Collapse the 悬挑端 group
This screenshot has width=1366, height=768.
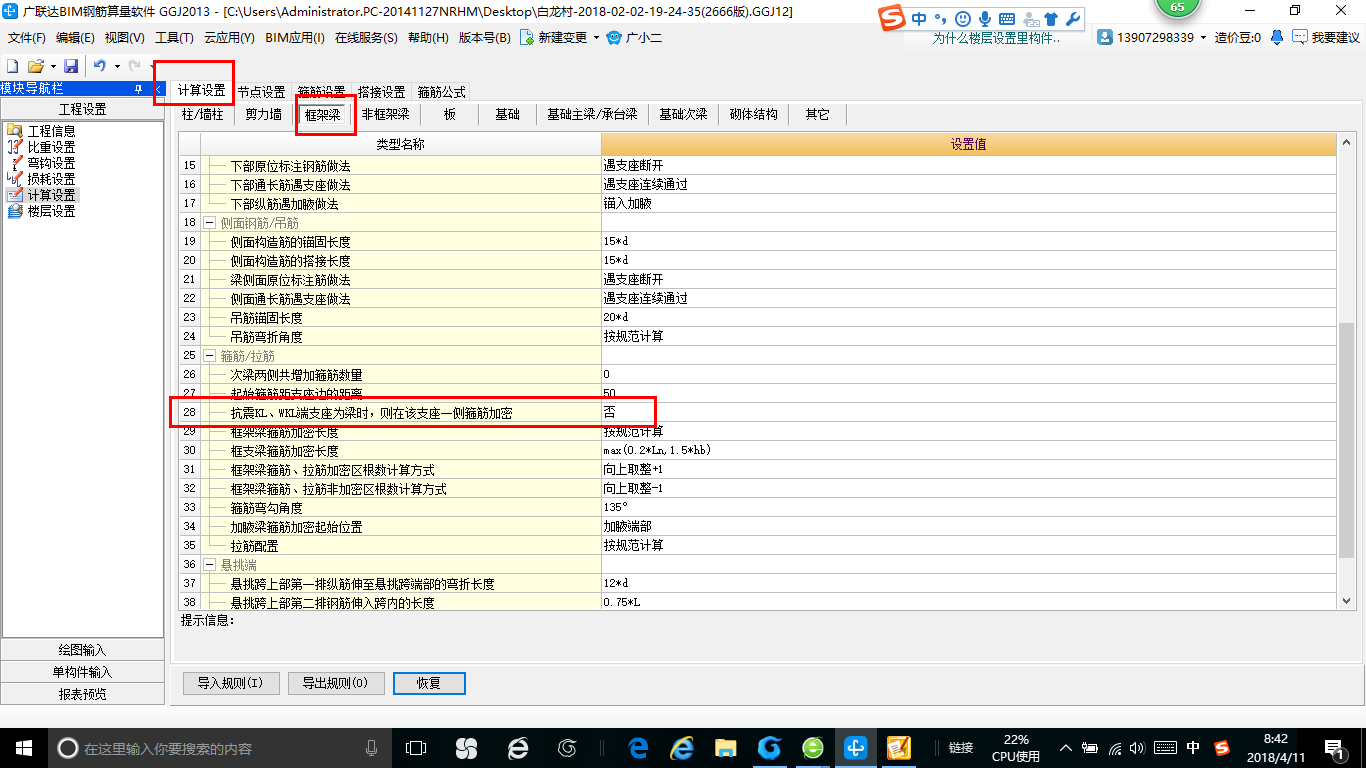click(x=210, y=565)
